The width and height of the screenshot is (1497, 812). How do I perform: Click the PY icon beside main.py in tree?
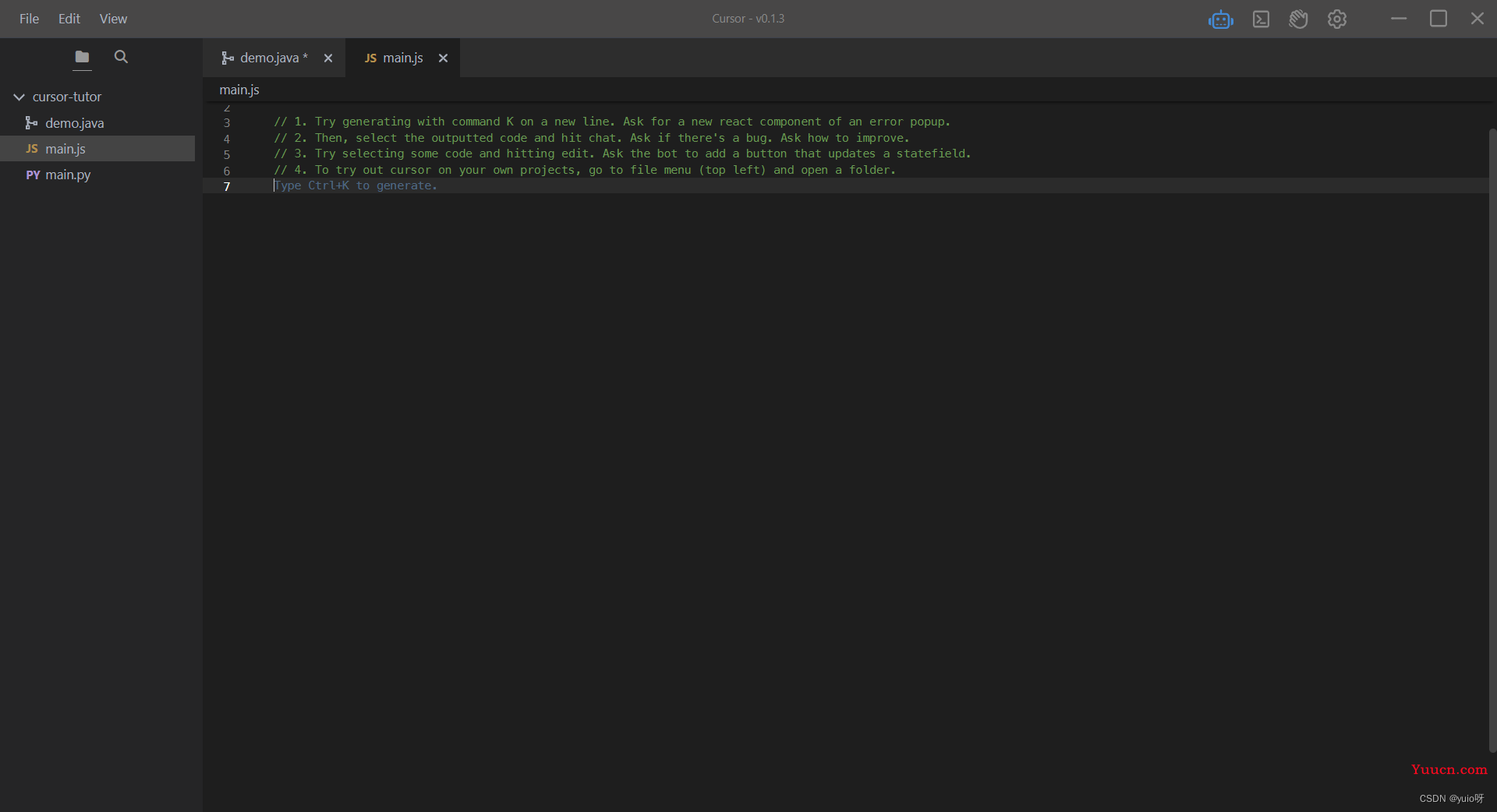point(33,175)
